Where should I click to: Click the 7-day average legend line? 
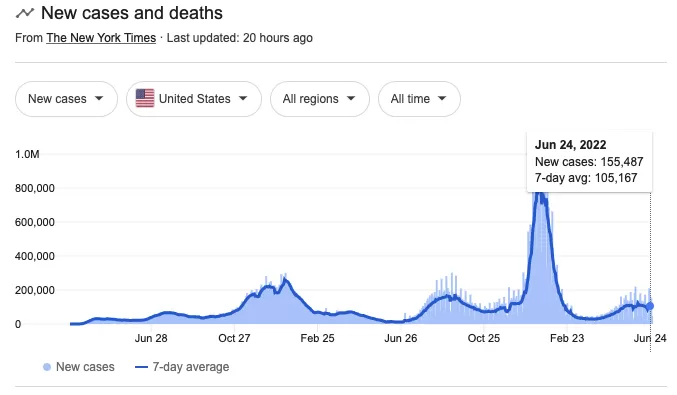(x=142, y=367)
